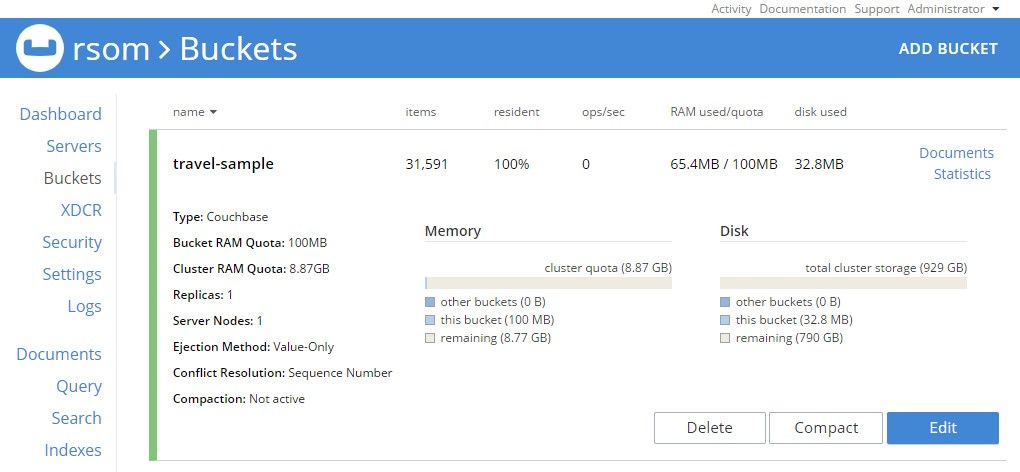Click total cluster storage (929 GB) label

pyautogui.click(x=886, y=268)
